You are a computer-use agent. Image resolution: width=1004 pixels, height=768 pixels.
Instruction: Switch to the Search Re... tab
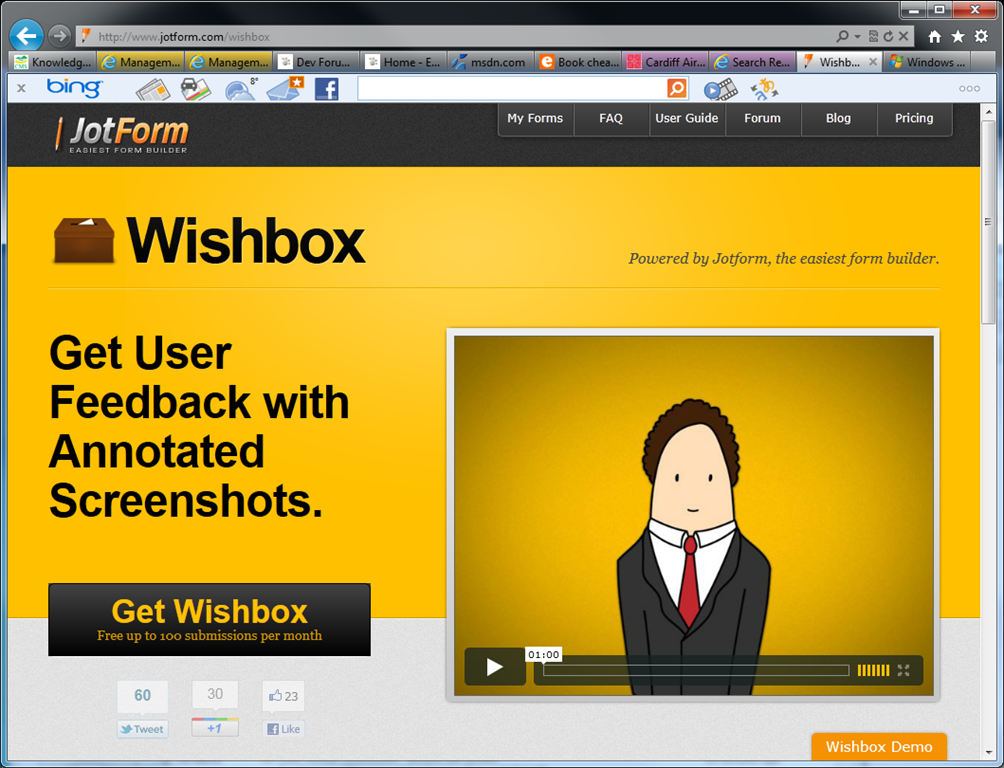point(753,62)
